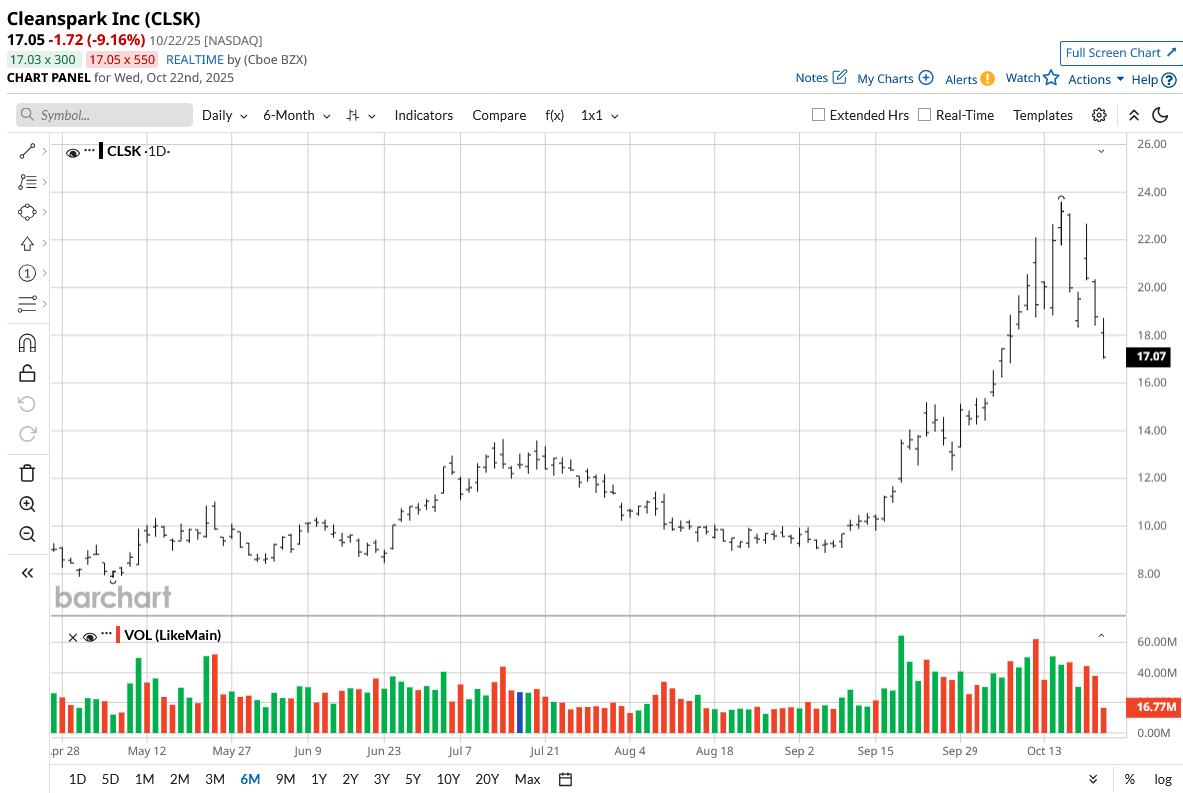Zoom in on the chart

click(27, 504)
